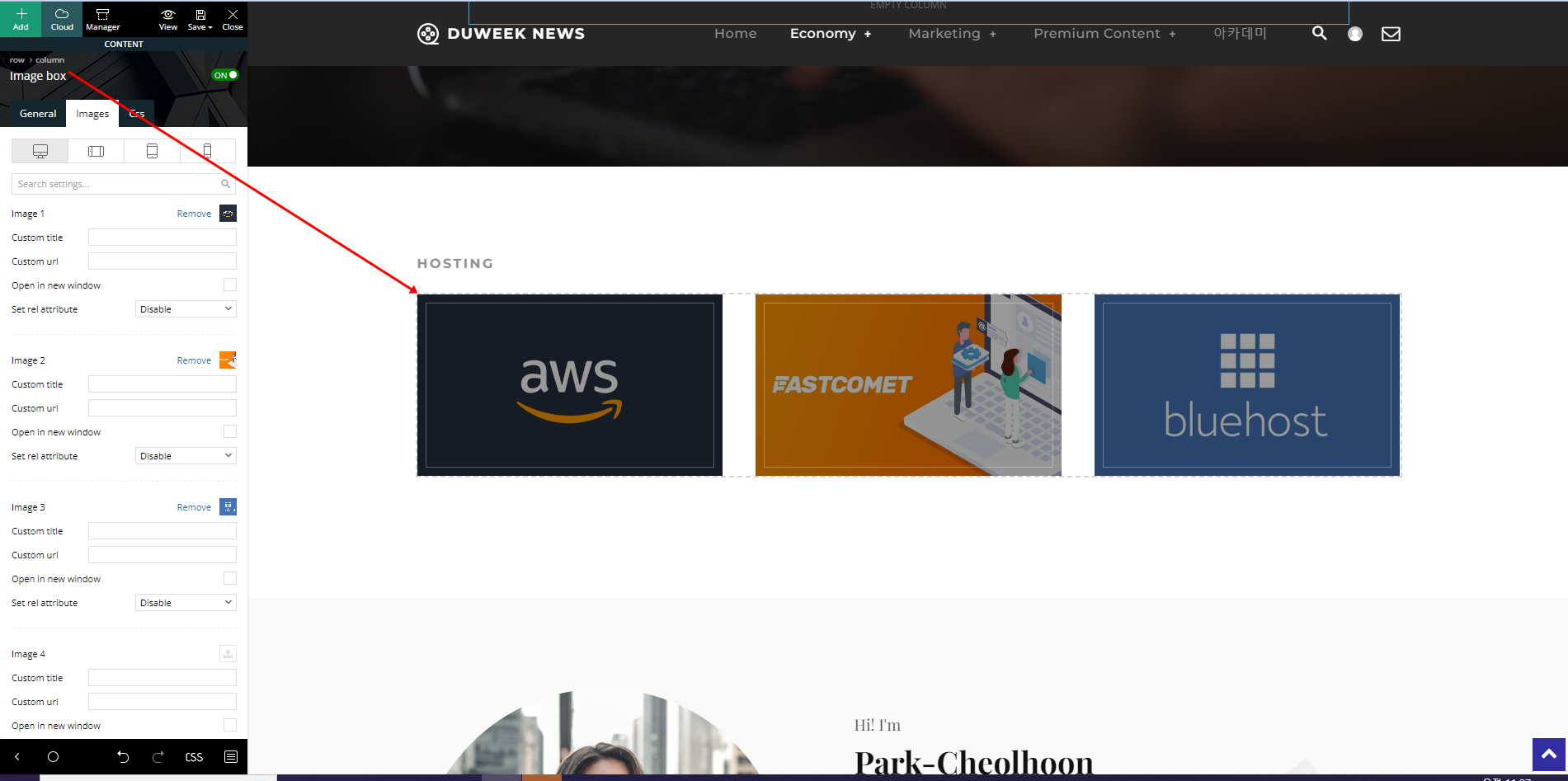Screen dimensions: 1568x781
Task: Close the composer with the Close button
Action: click(x=233, y=18)
